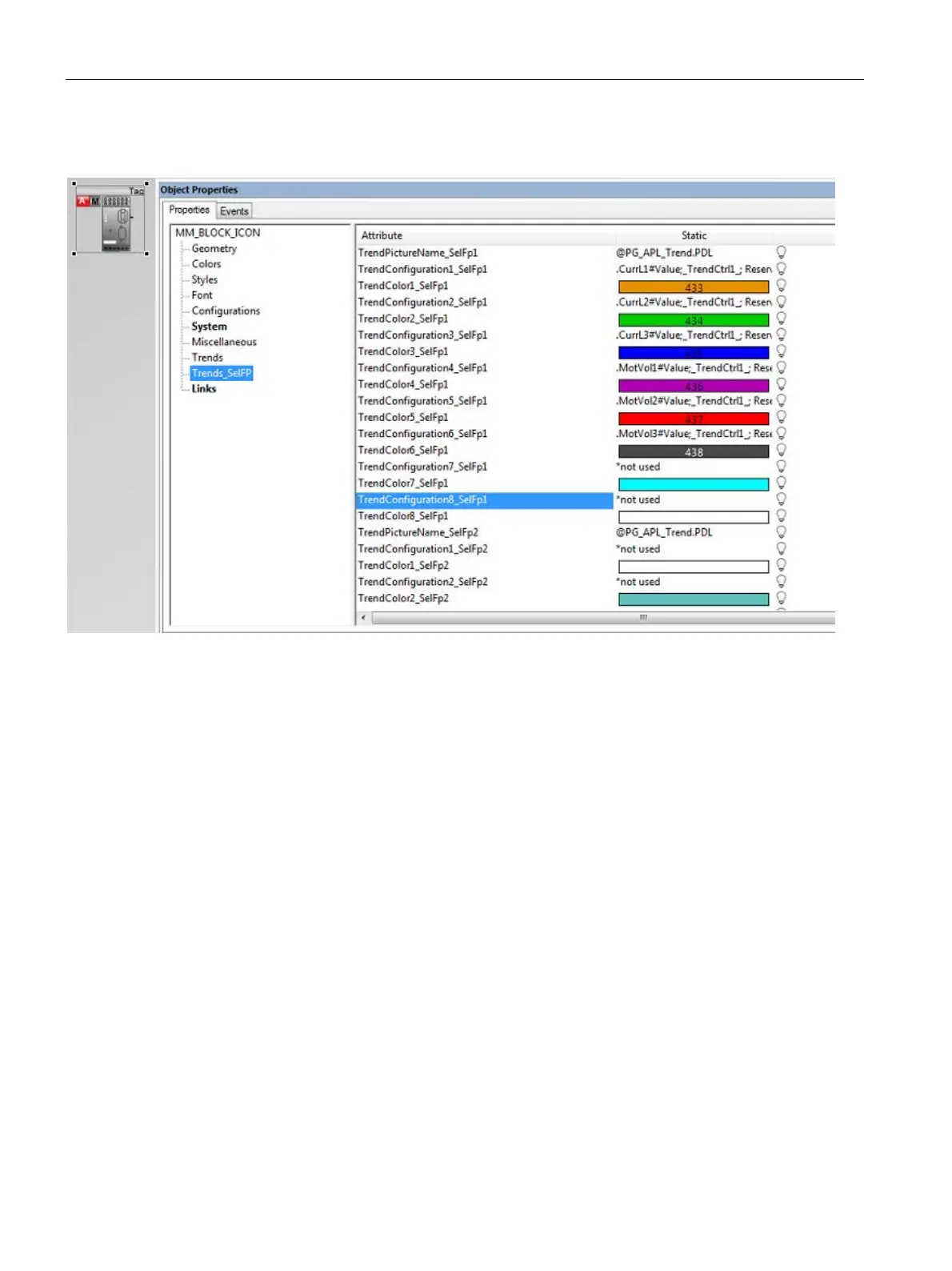Click the Attribute column header
The height and width of the screenshot is (1271, 952).
coord(486,235)
